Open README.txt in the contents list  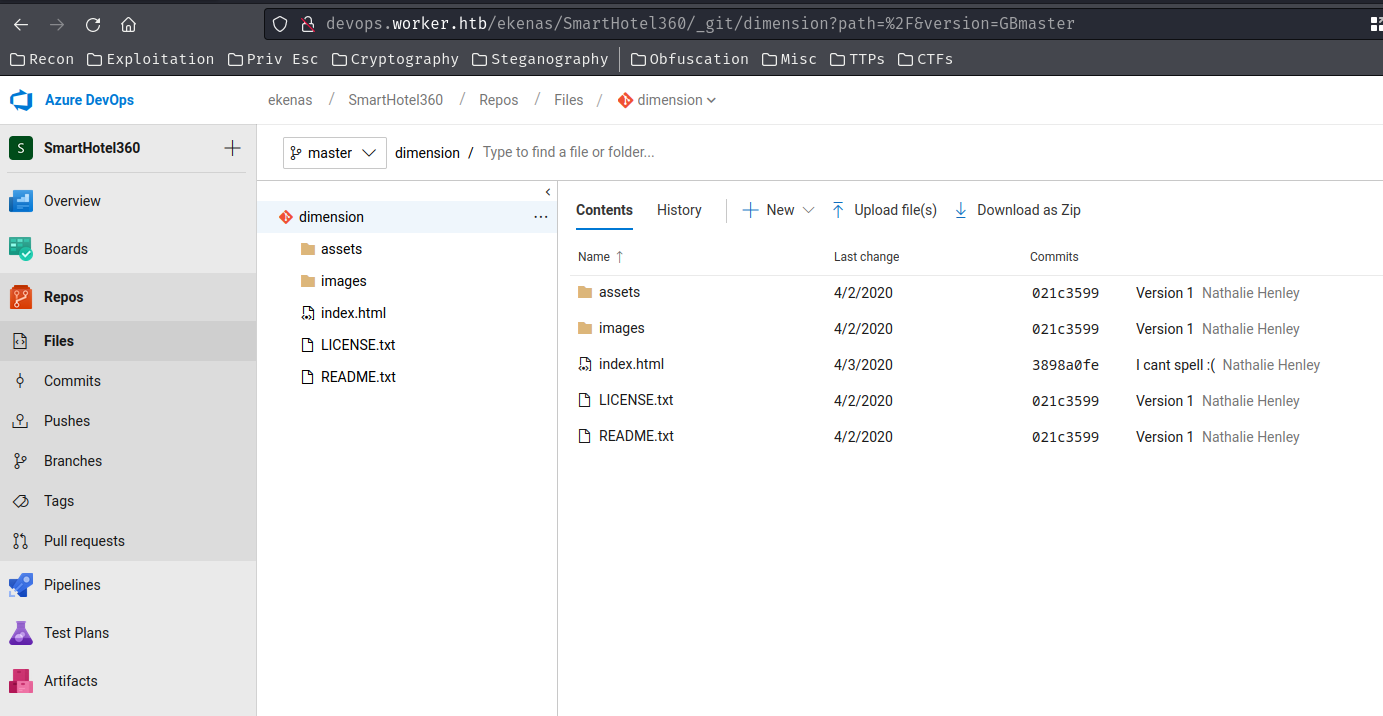pyautogui.click(x=636, y=436)
